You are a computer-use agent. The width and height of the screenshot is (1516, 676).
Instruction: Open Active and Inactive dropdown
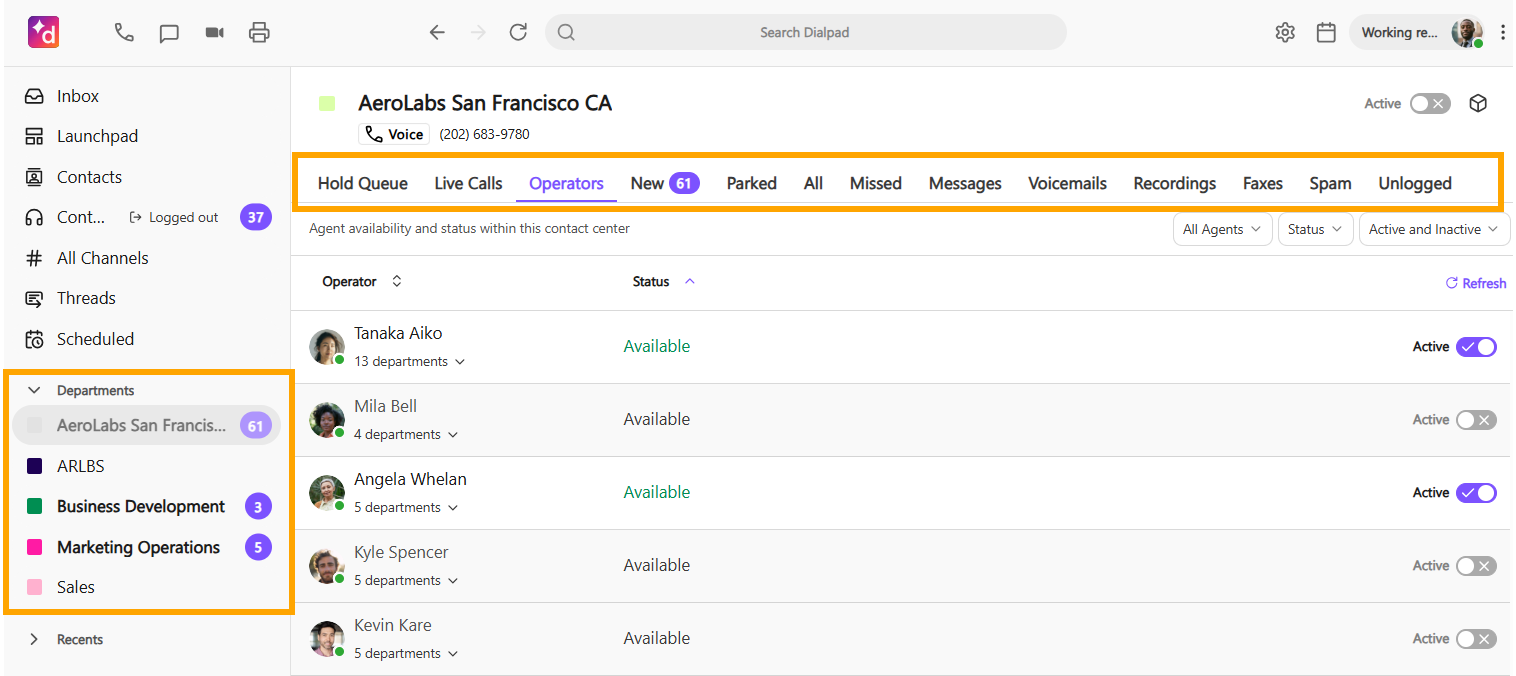pos(1434,229)
